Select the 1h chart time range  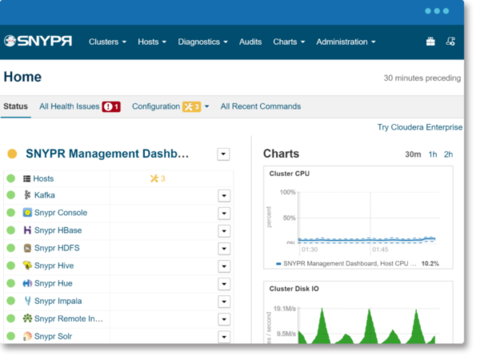433,154
